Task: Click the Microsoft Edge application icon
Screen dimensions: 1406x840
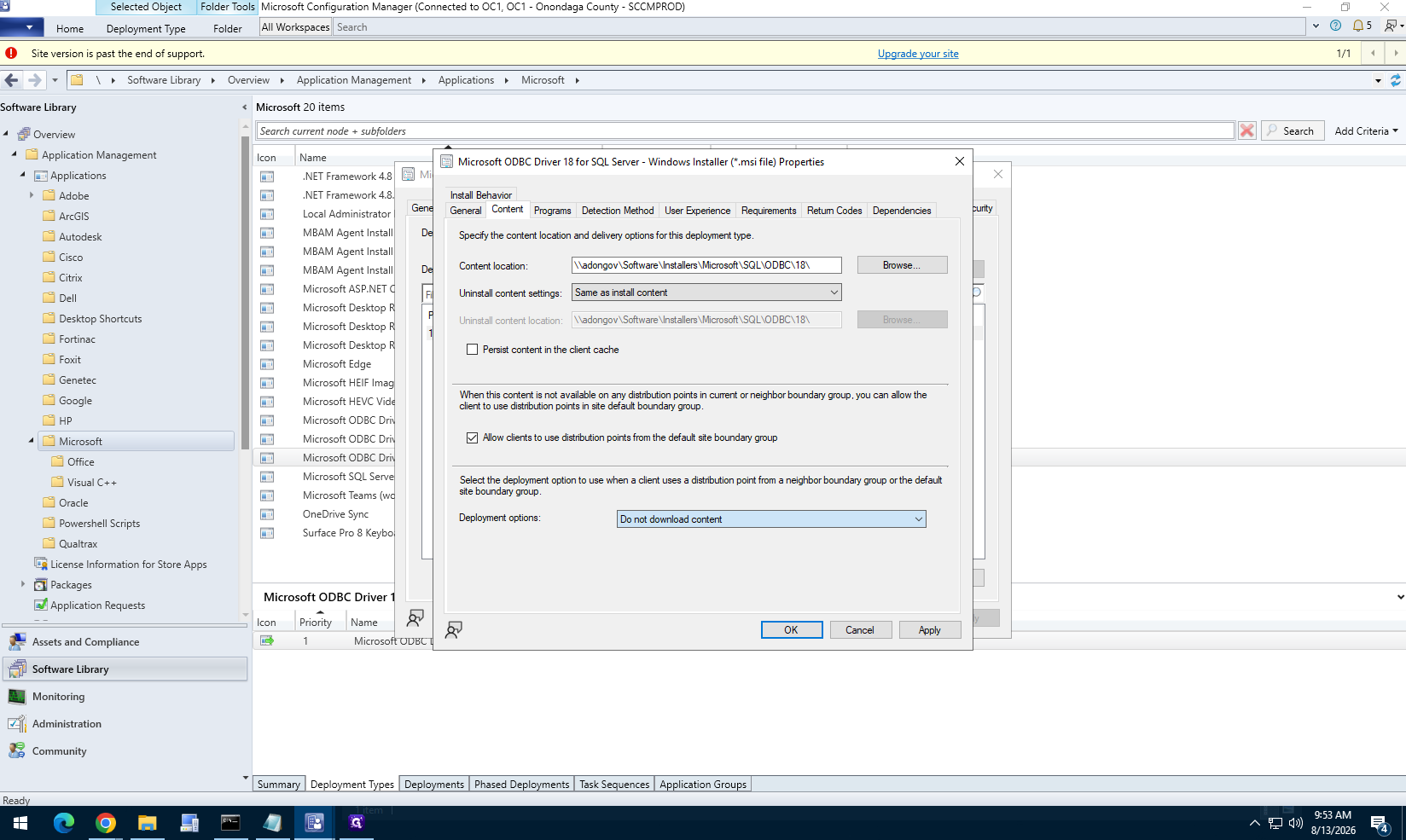Action: (x=267, y=364)
